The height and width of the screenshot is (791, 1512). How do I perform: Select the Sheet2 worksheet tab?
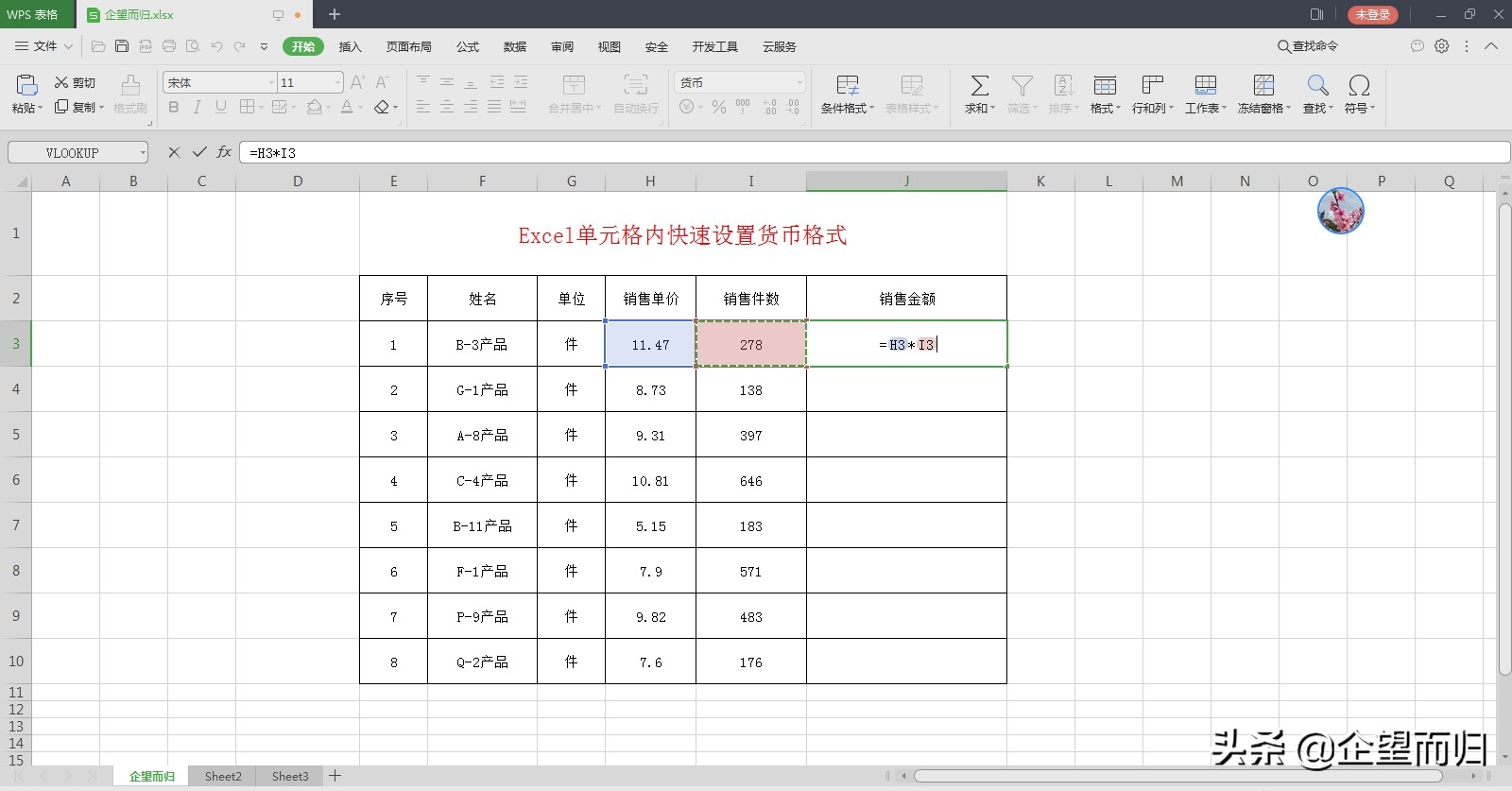(x=223, y=776)
